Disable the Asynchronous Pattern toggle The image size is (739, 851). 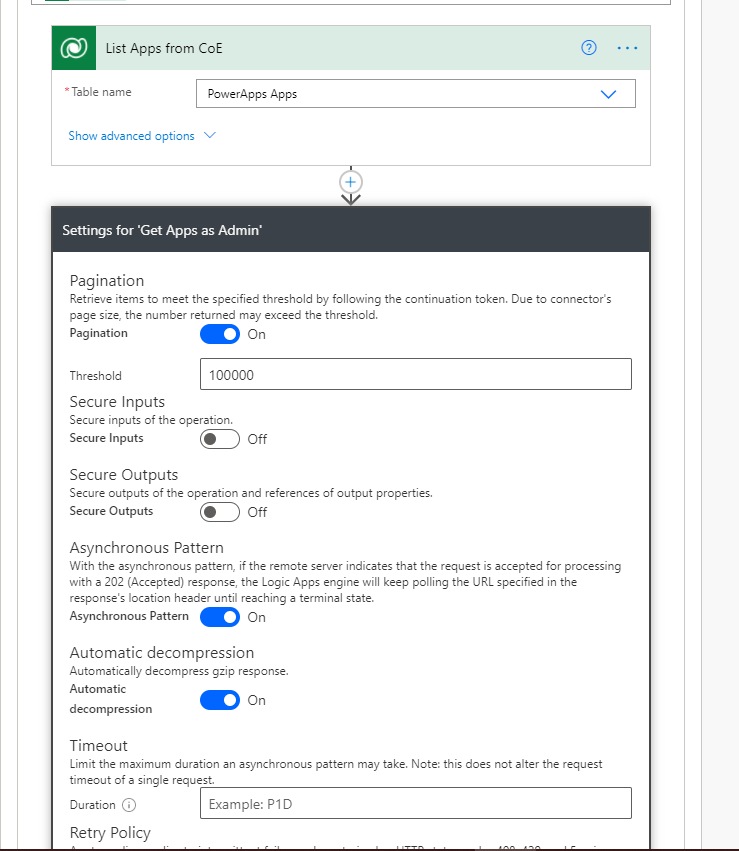pyautogui.click(x=220, y=617)
